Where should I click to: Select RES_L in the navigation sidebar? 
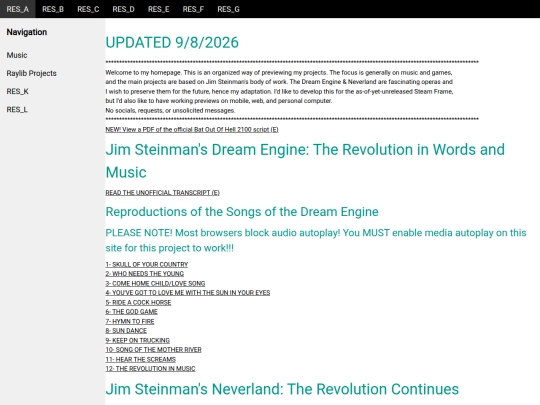tap(17, 110)
